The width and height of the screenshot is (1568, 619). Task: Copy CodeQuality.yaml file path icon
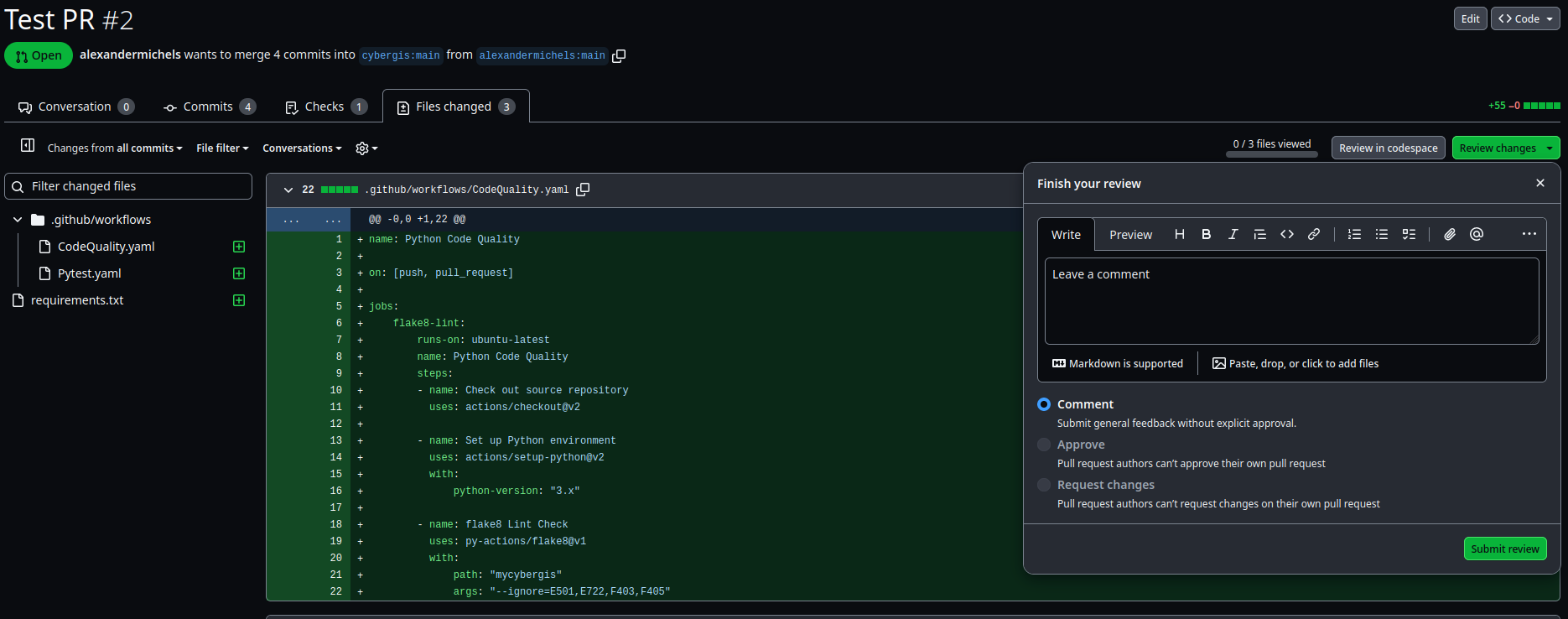(x=583, y=190)
